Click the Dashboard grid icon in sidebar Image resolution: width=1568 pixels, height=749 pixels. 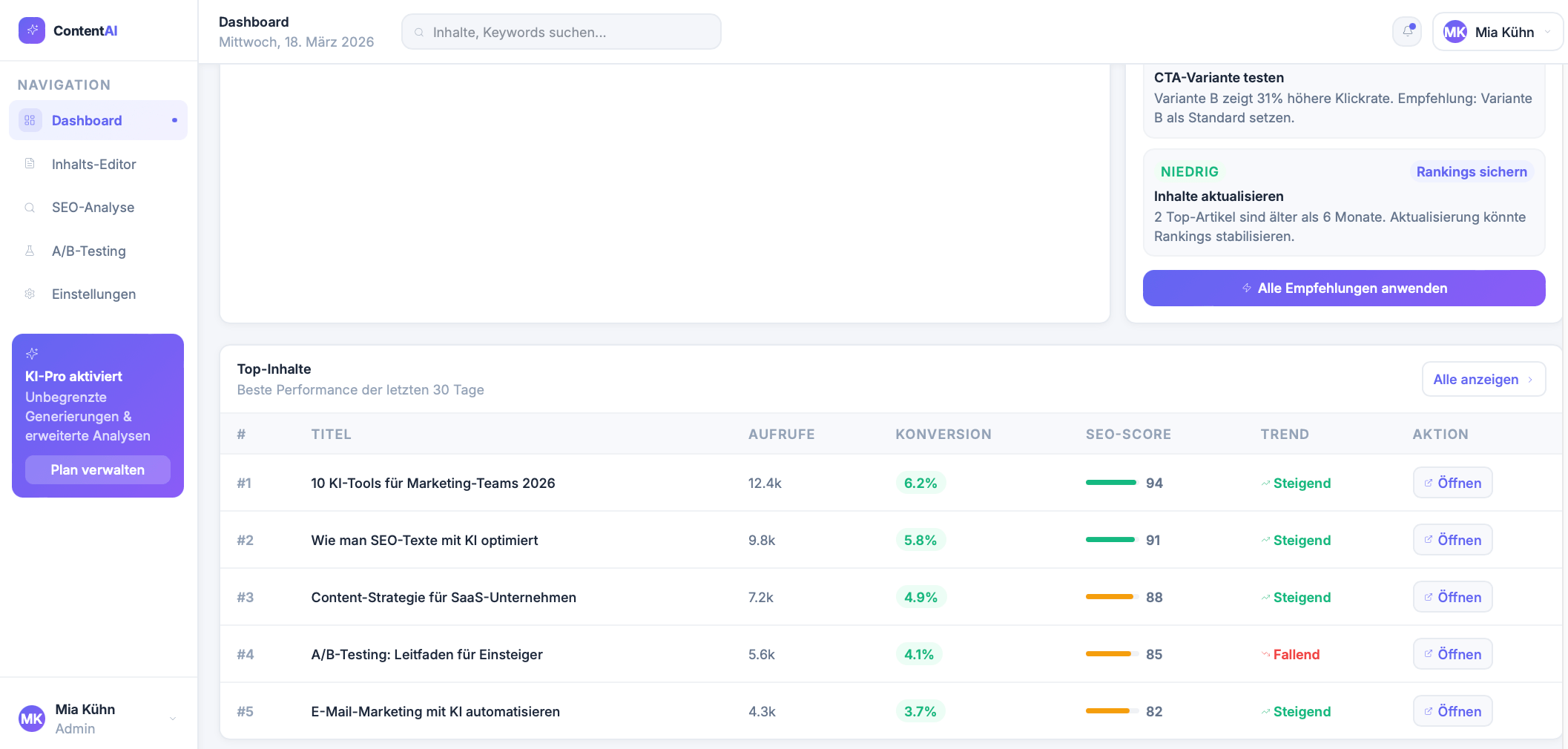30,120
